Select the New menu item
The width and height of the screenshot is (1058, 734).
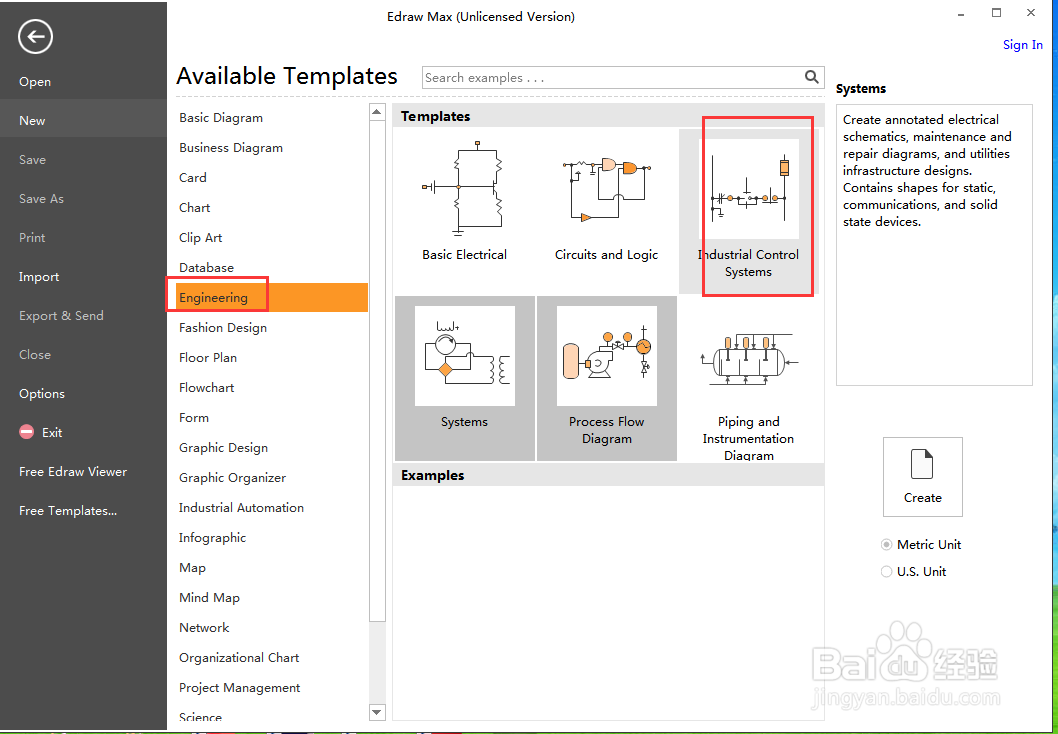click(x=84, y=121)
